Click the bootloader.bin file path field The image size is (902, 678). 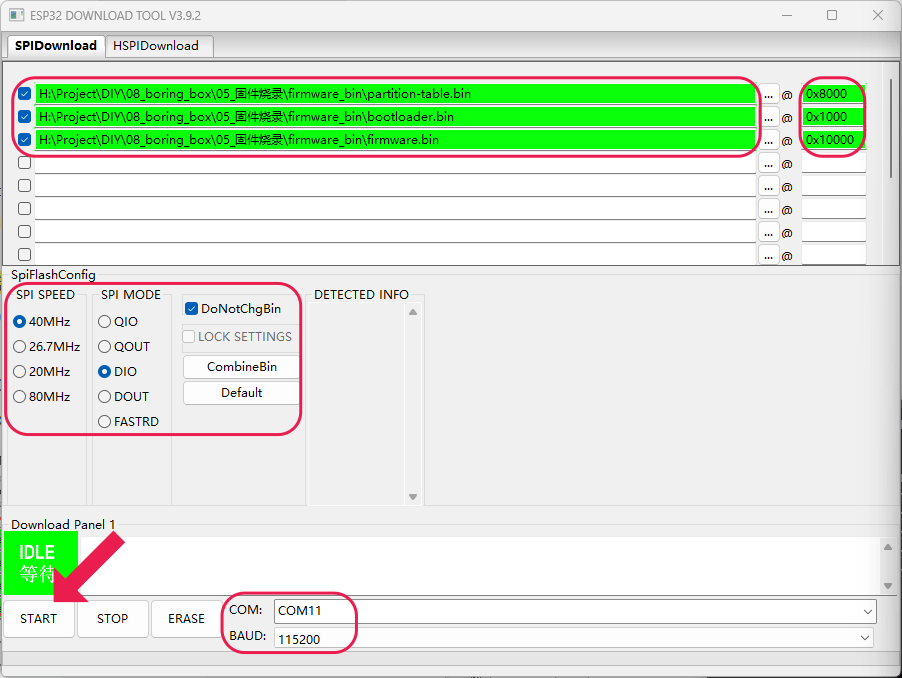pos(395,117)
